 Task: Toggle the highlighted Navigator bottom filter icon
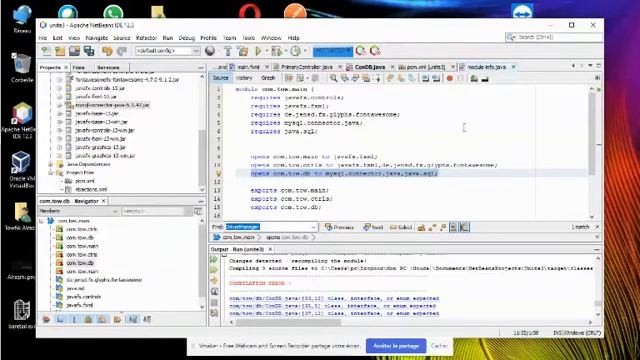tap(133, 319)
